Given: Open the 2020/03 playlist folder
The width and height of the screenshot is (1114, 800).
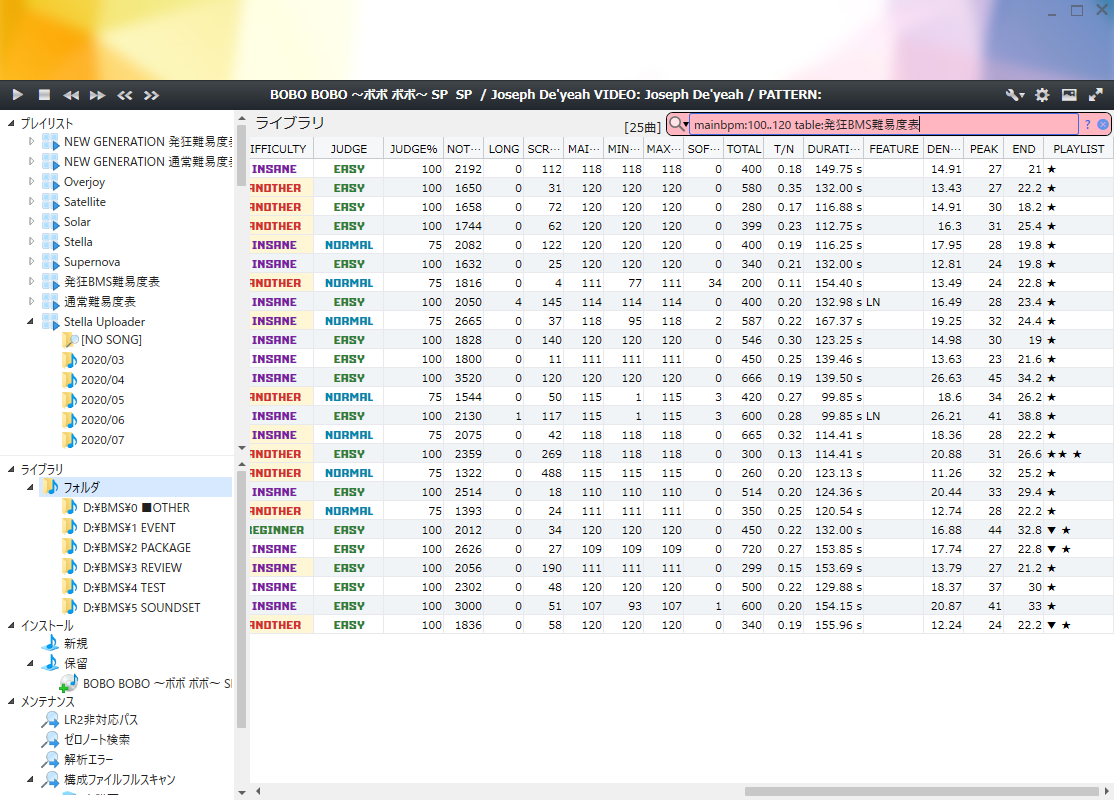Looking at the screenshot, I should tap(102, 360).
